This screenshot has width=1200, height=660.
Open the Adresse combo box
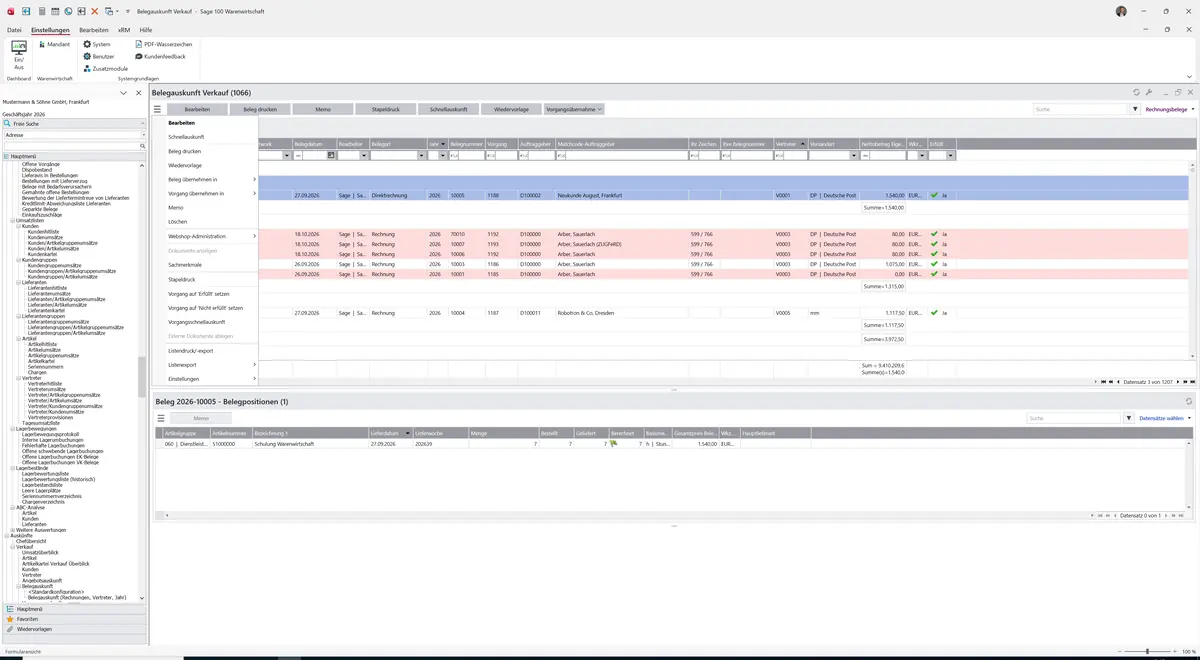point(74,134)
